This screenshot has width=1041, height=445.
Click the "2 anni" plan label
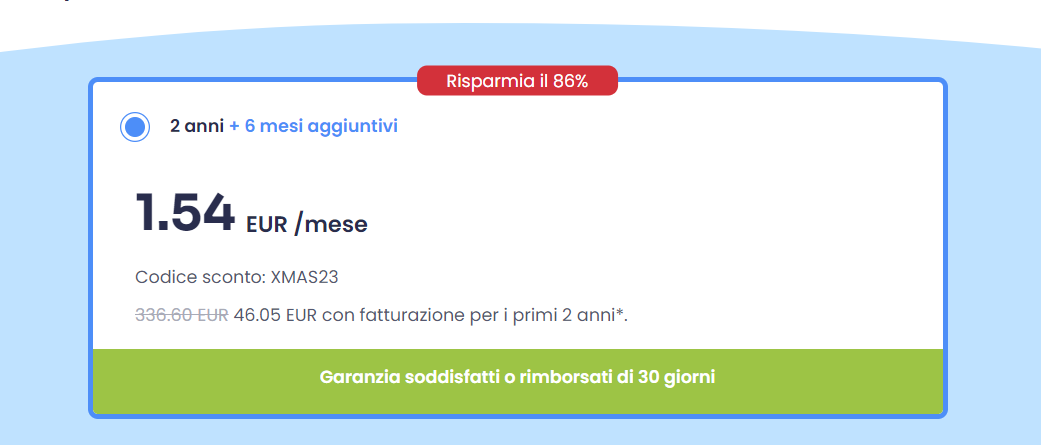[190, 127]
